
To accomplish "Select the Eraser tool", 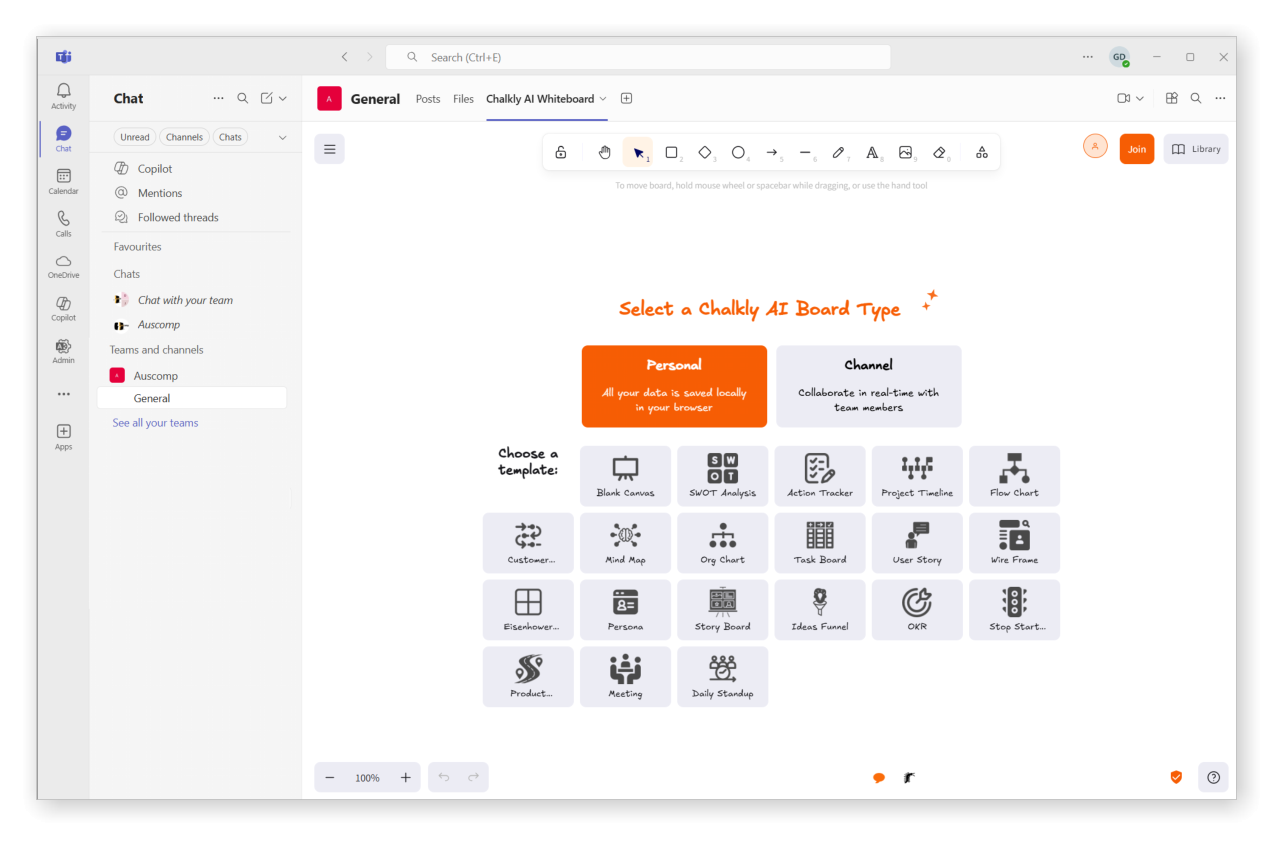I will point(939,152).
